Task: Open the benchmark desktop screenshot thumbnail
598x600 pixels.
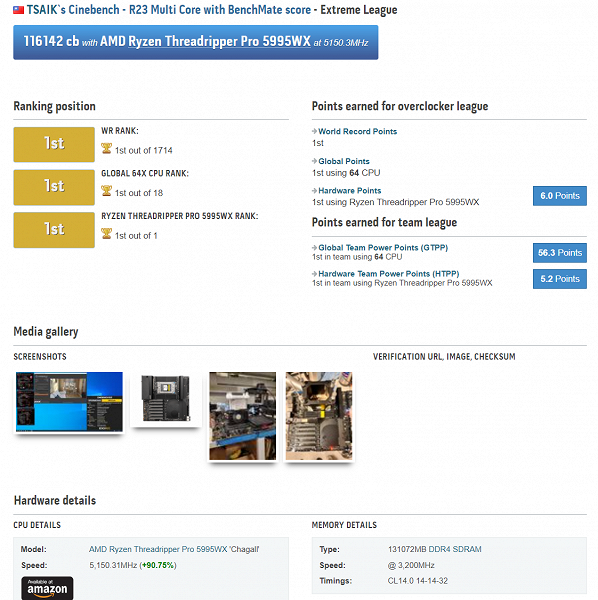Action: coord(69,402)
